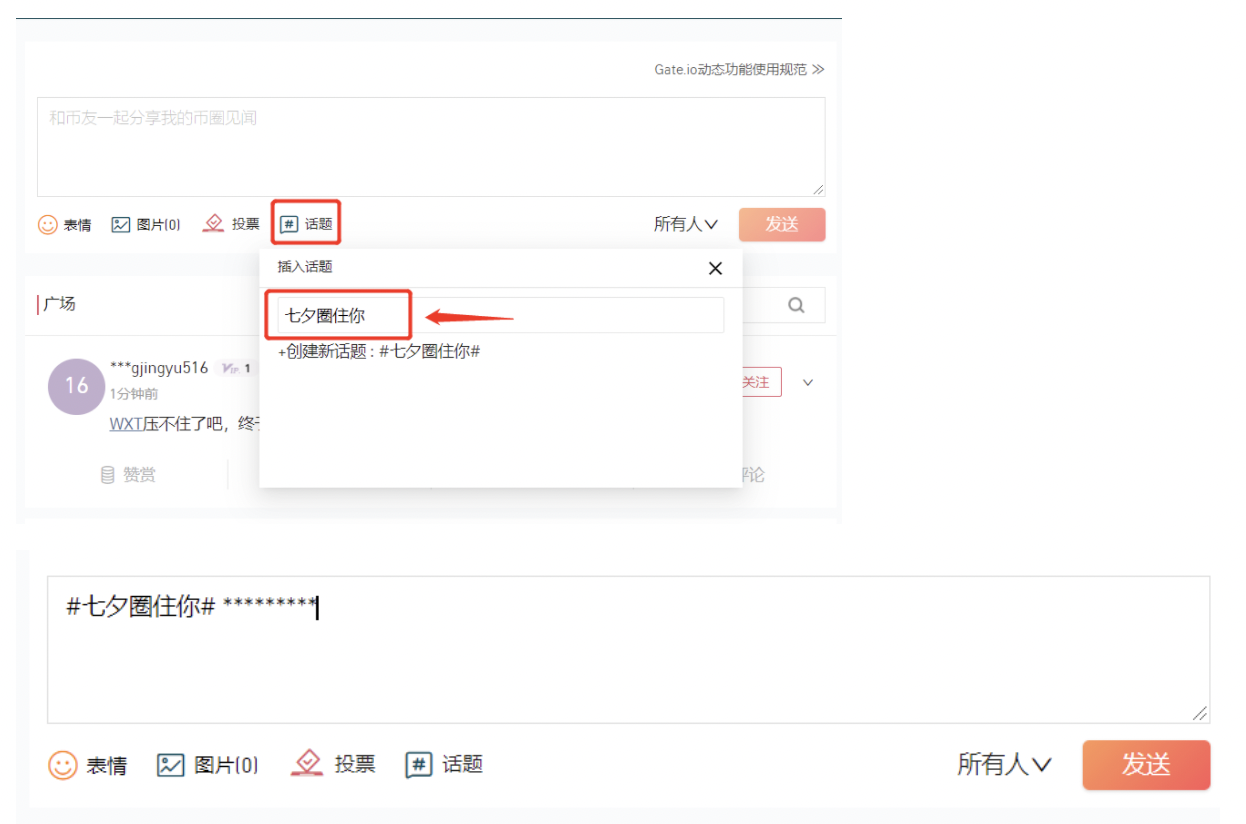
Task: Expand the chevron next to 关注 button
Action: click(808, 382)
